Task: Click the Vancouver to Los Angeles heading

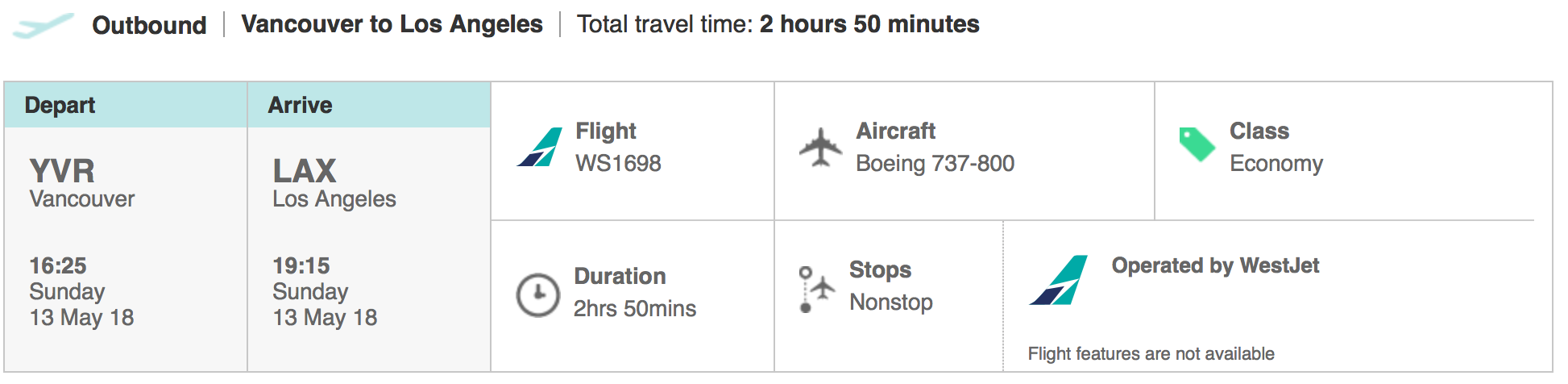Action: tap(392, 24)
